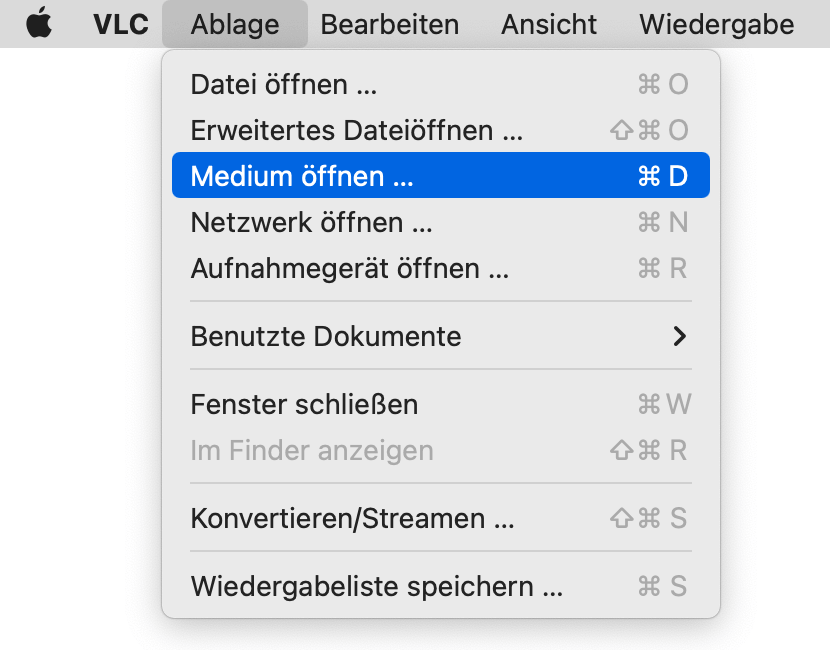Screen dimensions: 830x650
Task: Click the ⌘D shortcut on Medium öffnen
Action: 663,176
